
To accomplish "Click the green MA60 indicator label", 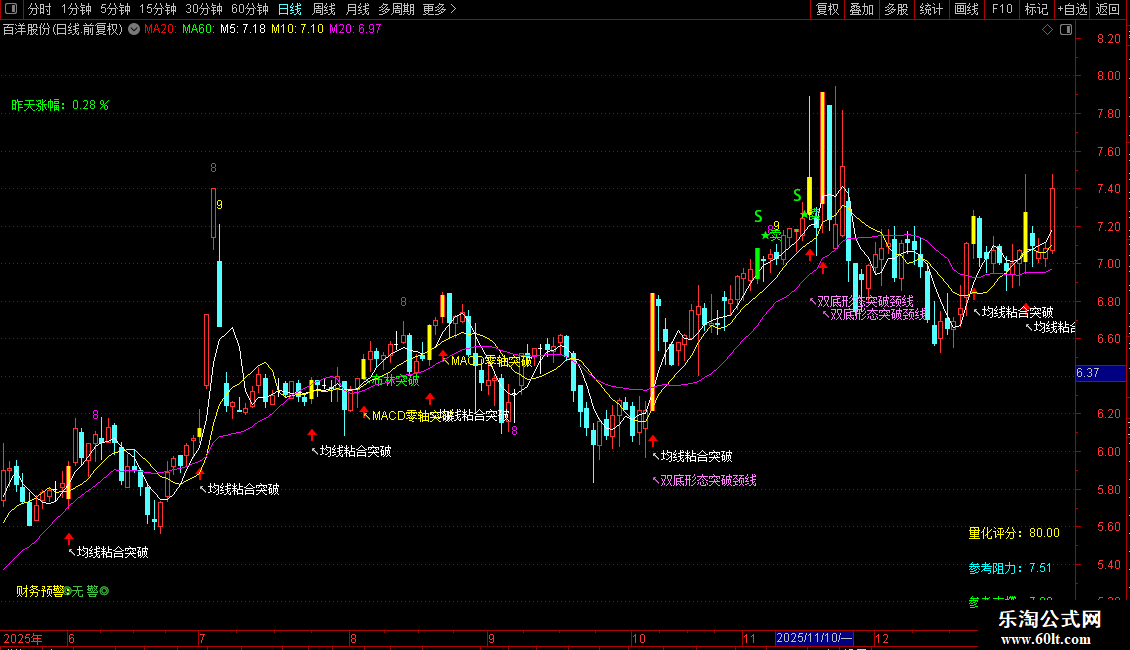I will point(198,30).
